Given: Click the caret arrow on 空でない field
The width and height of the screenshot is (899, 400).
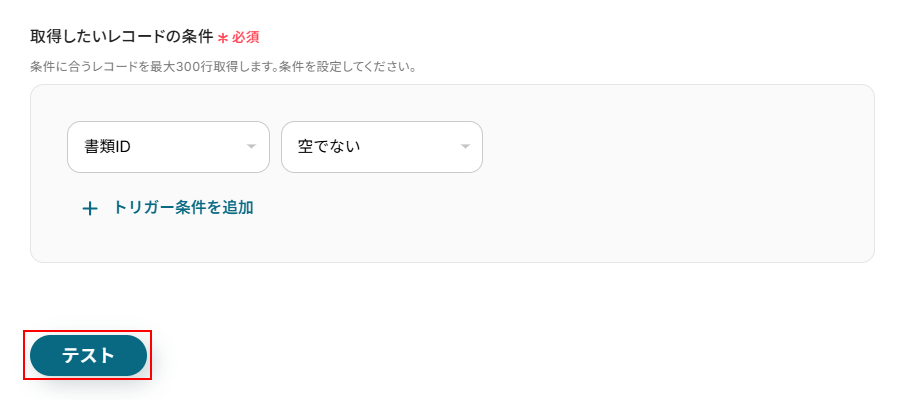Looking at the screenshot, I should [x=465, y=147].
